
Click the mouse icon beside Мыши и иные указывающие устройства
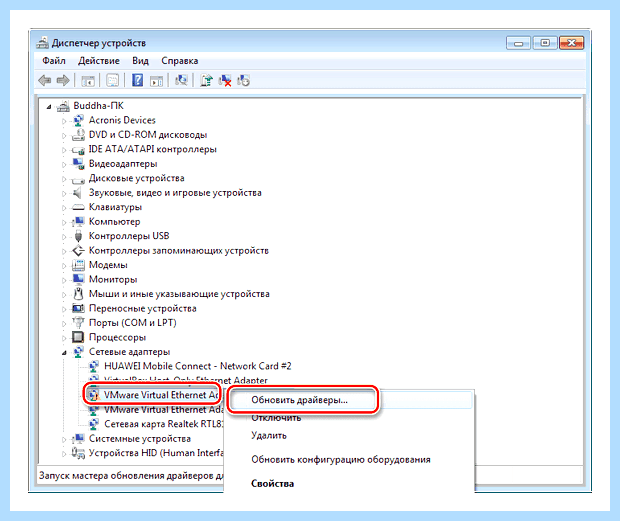[78, 294]
